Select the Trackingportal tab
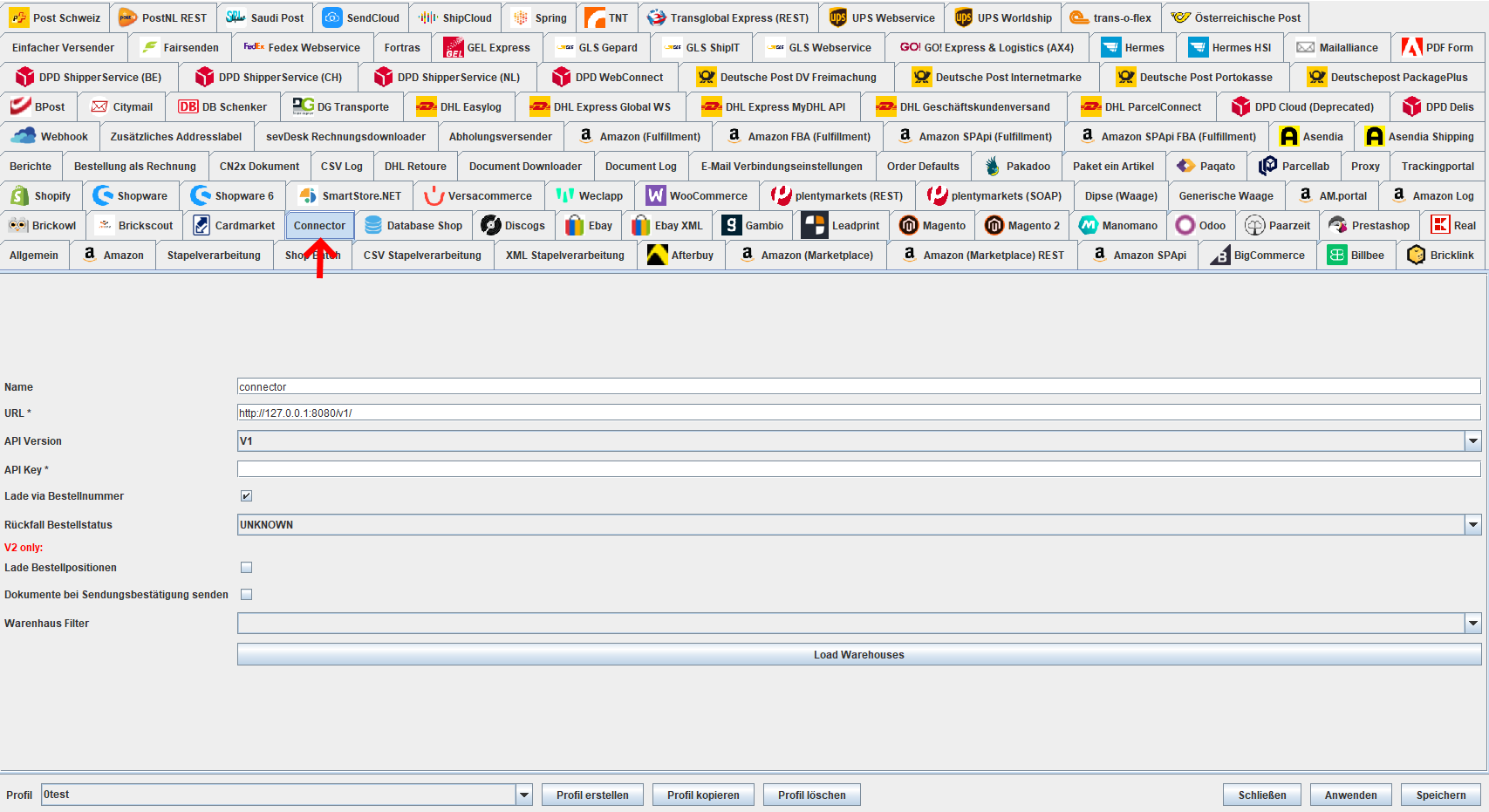 (1438, 166)
